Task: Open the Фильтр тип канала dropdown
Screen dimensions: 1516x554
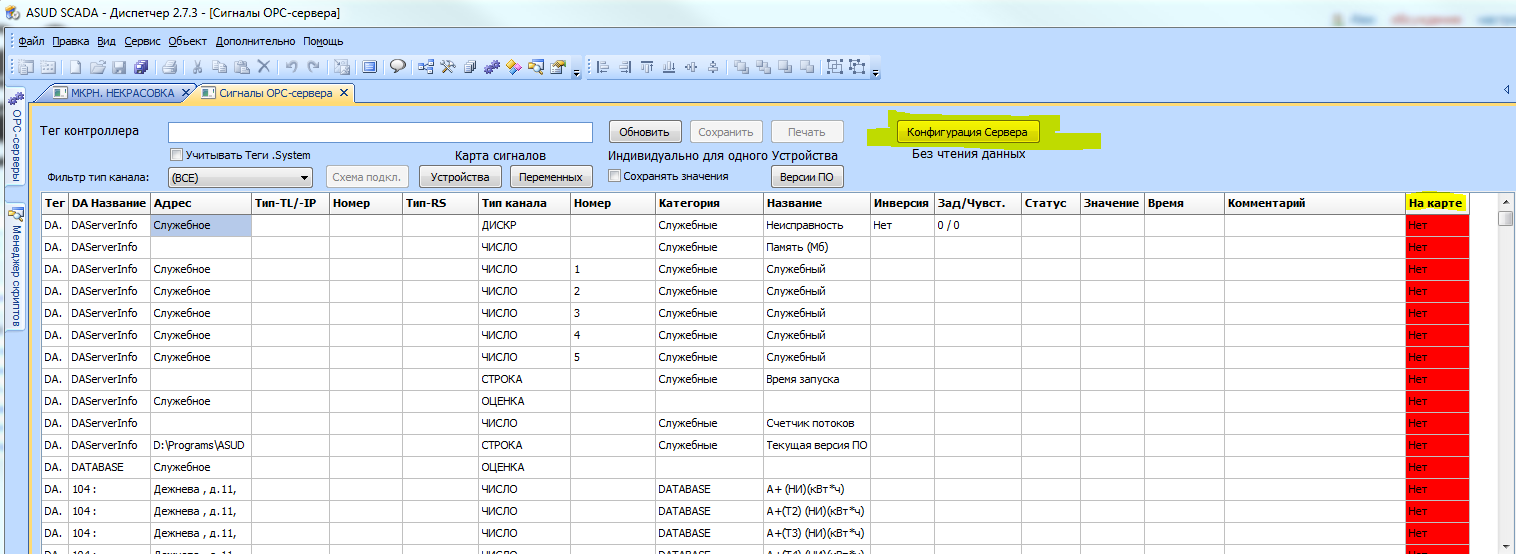Action: pos(240,178)
